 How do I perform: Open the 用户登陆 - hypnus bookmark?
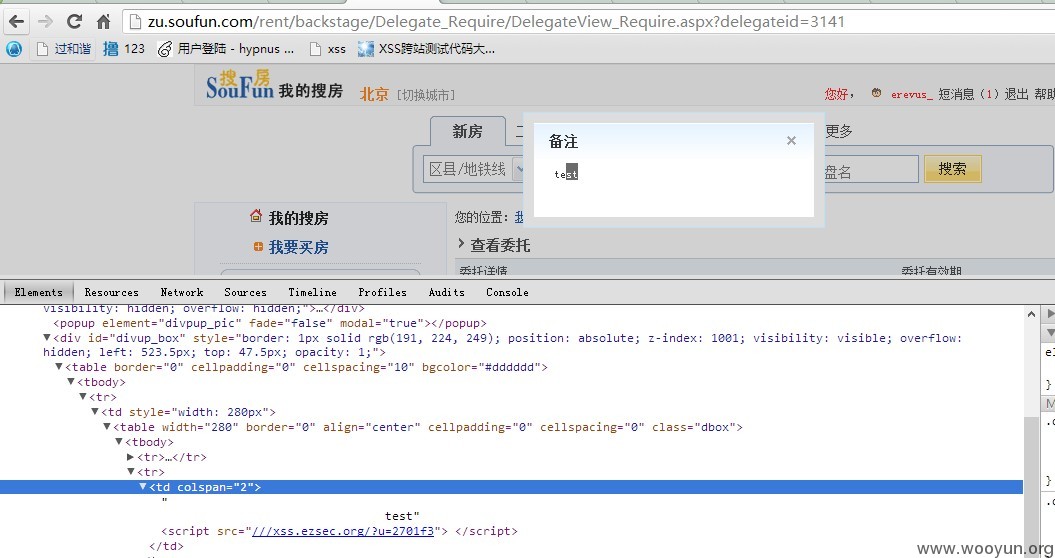tap(226, 48)
